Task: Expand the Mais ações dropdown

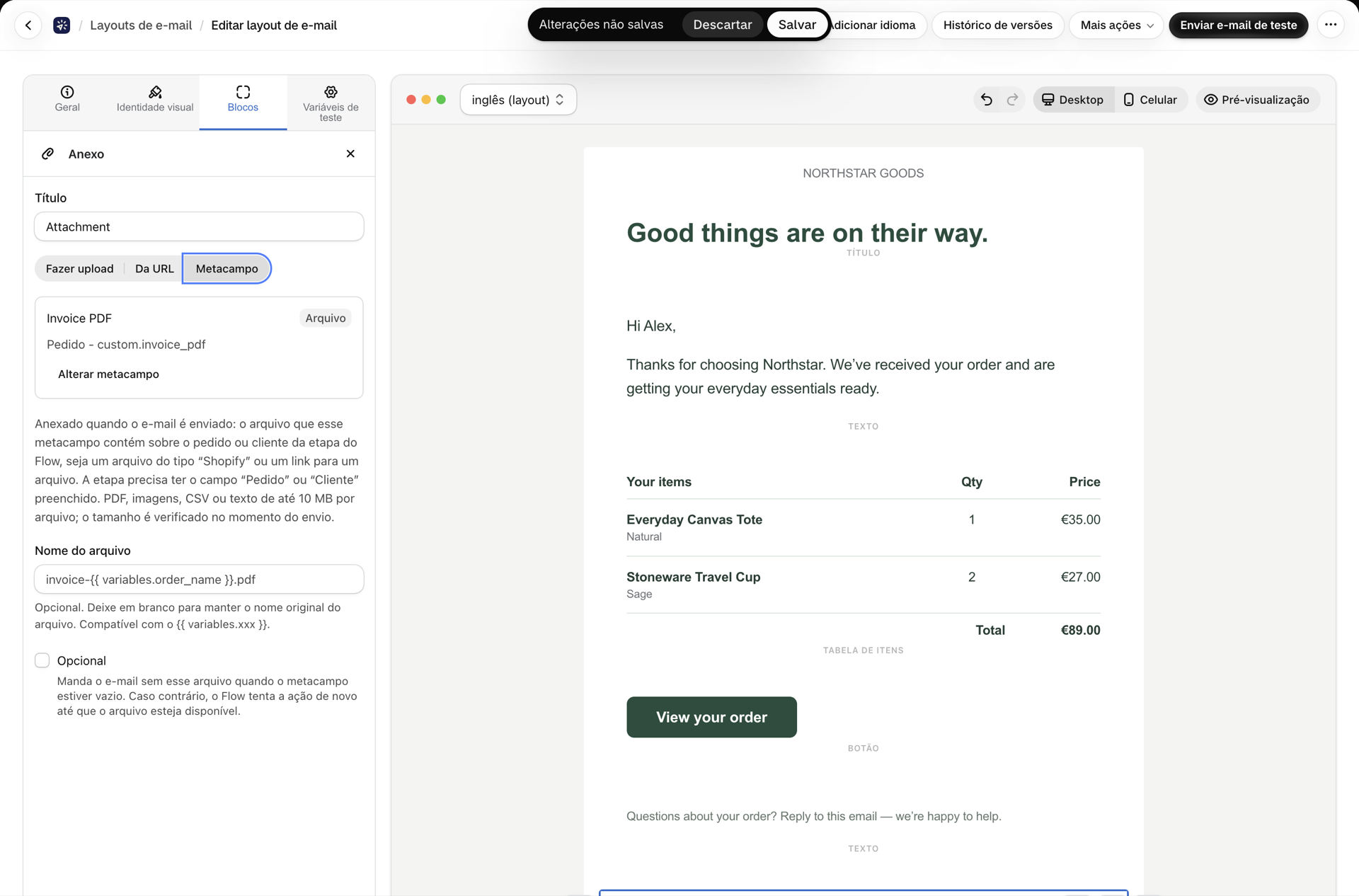Action: pos(1116,25)
